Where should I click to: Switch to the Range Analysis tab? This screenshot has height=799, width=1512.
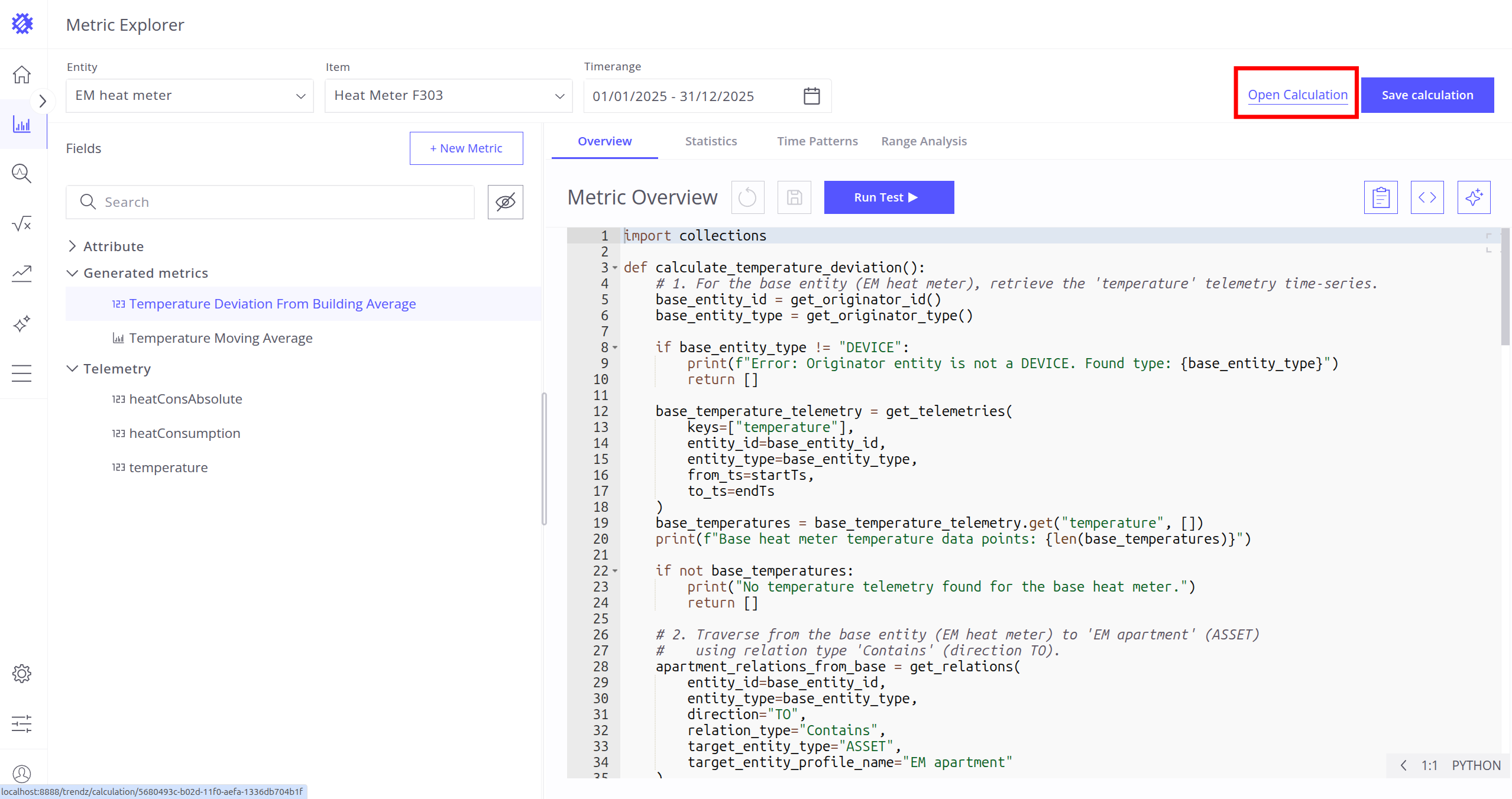[x=924, y=141]
